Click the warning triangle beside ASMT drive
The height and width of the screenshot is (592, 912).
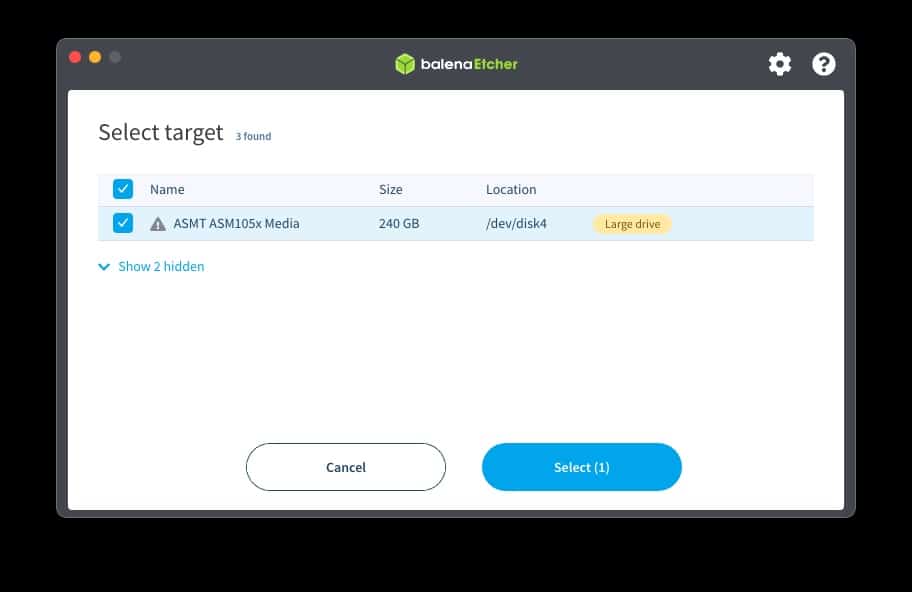[158, 224]
